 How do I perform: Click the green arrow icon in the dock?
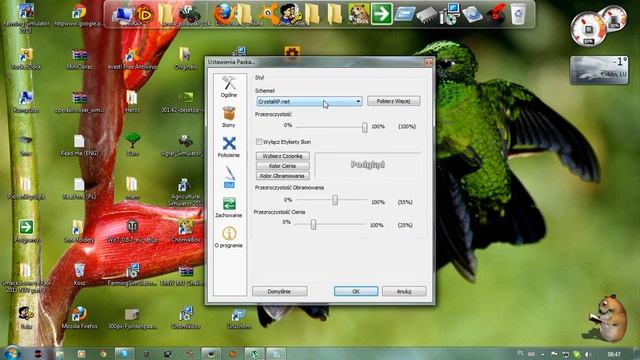pos(381,14)
